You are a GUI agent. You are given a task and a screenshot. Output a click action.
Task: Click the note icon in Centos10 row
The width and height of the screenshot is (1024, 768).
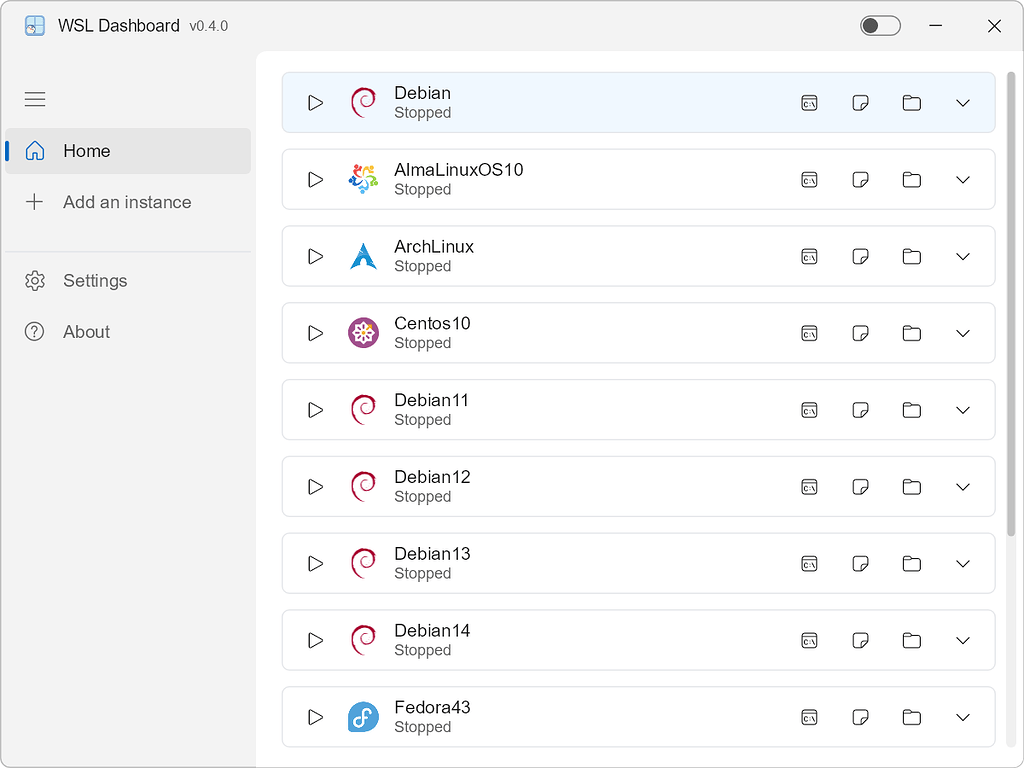tap(861, 334)
